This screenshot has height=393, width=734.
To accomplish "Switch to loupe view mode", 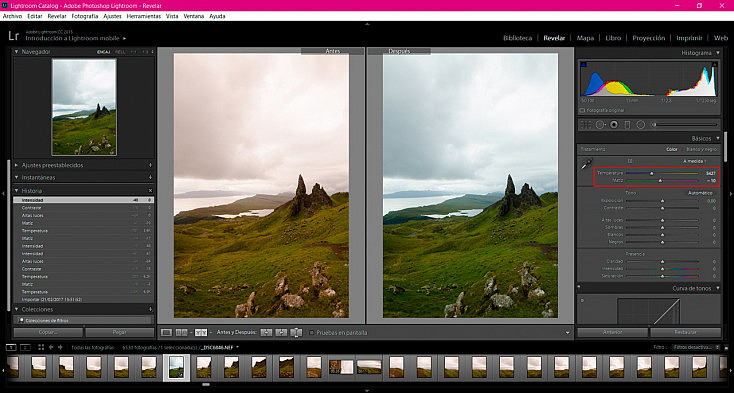I will click(166, 333).
